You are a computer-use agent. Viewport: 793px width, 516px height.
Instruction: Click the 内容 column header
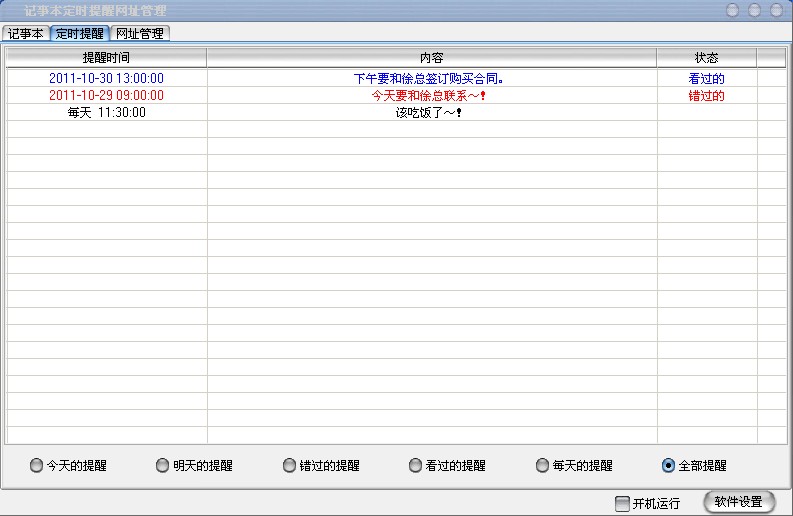(431, 58)
